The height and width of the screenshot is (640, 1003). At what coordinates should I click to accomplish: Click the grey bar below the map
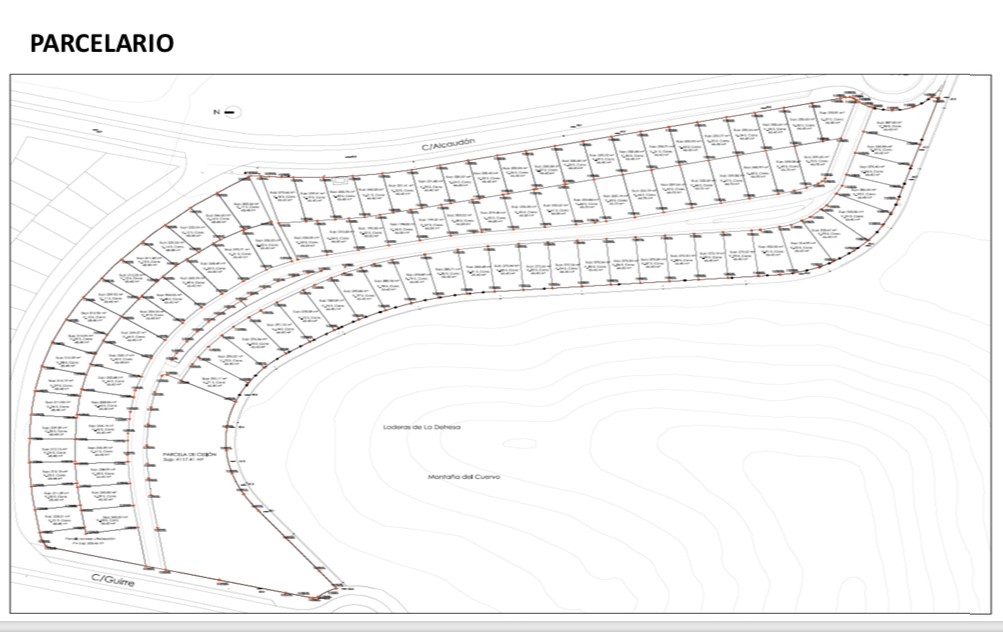(500, 627)
